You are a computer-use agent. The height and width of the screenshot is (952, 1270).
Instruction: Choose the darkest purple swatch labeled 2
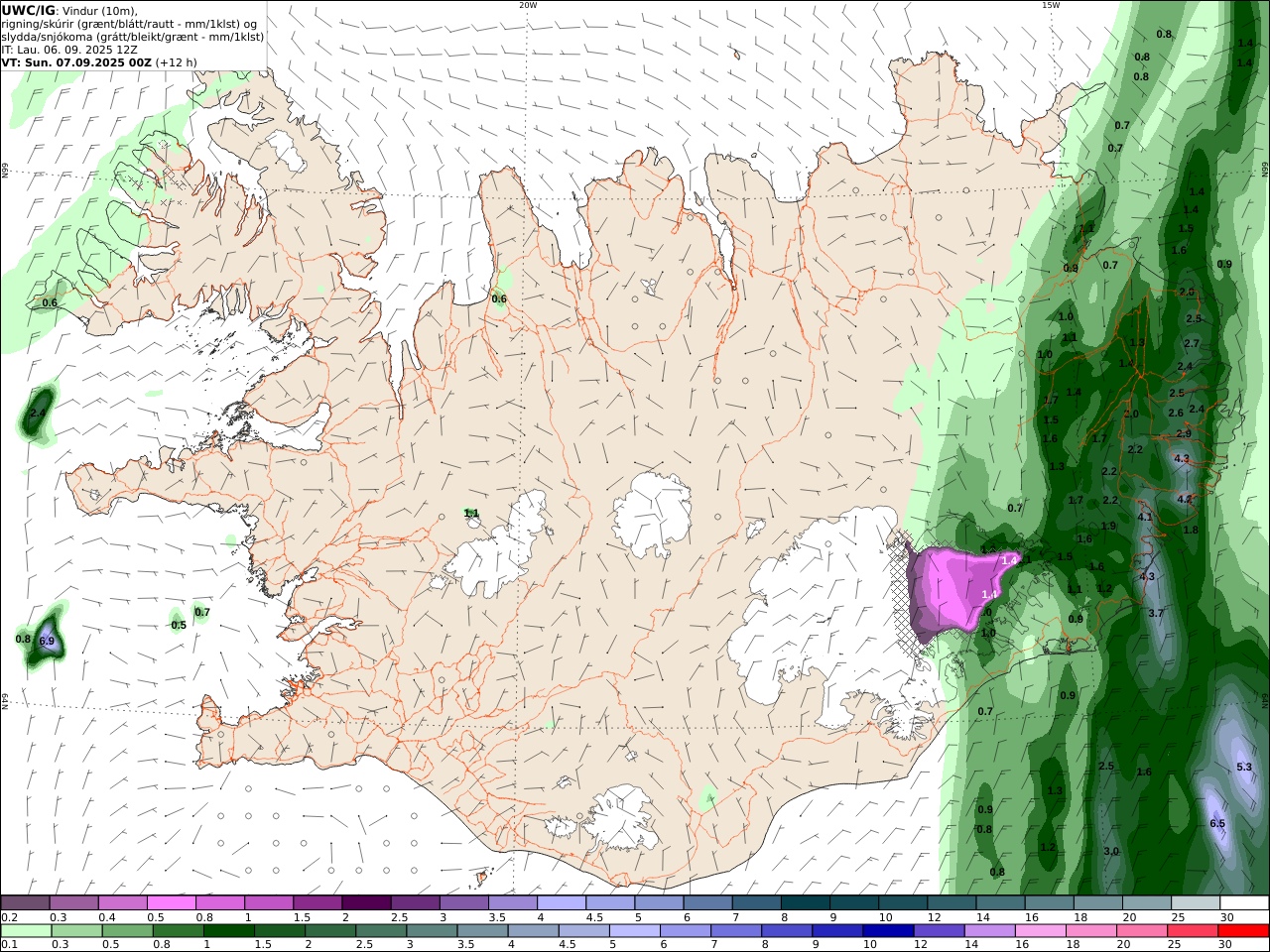[x=366, y=903]
